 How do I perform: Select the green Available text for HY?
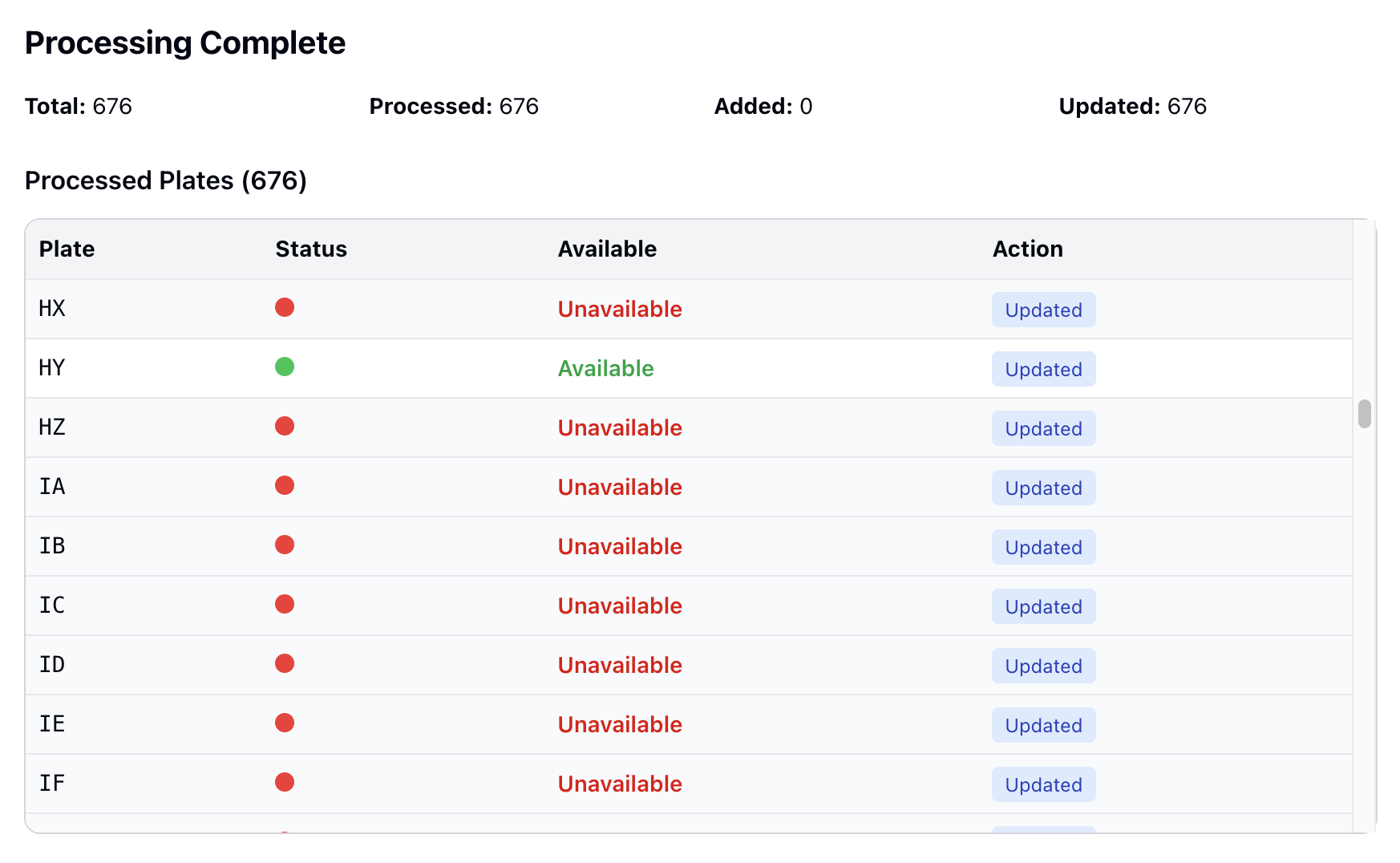[605, 369]
